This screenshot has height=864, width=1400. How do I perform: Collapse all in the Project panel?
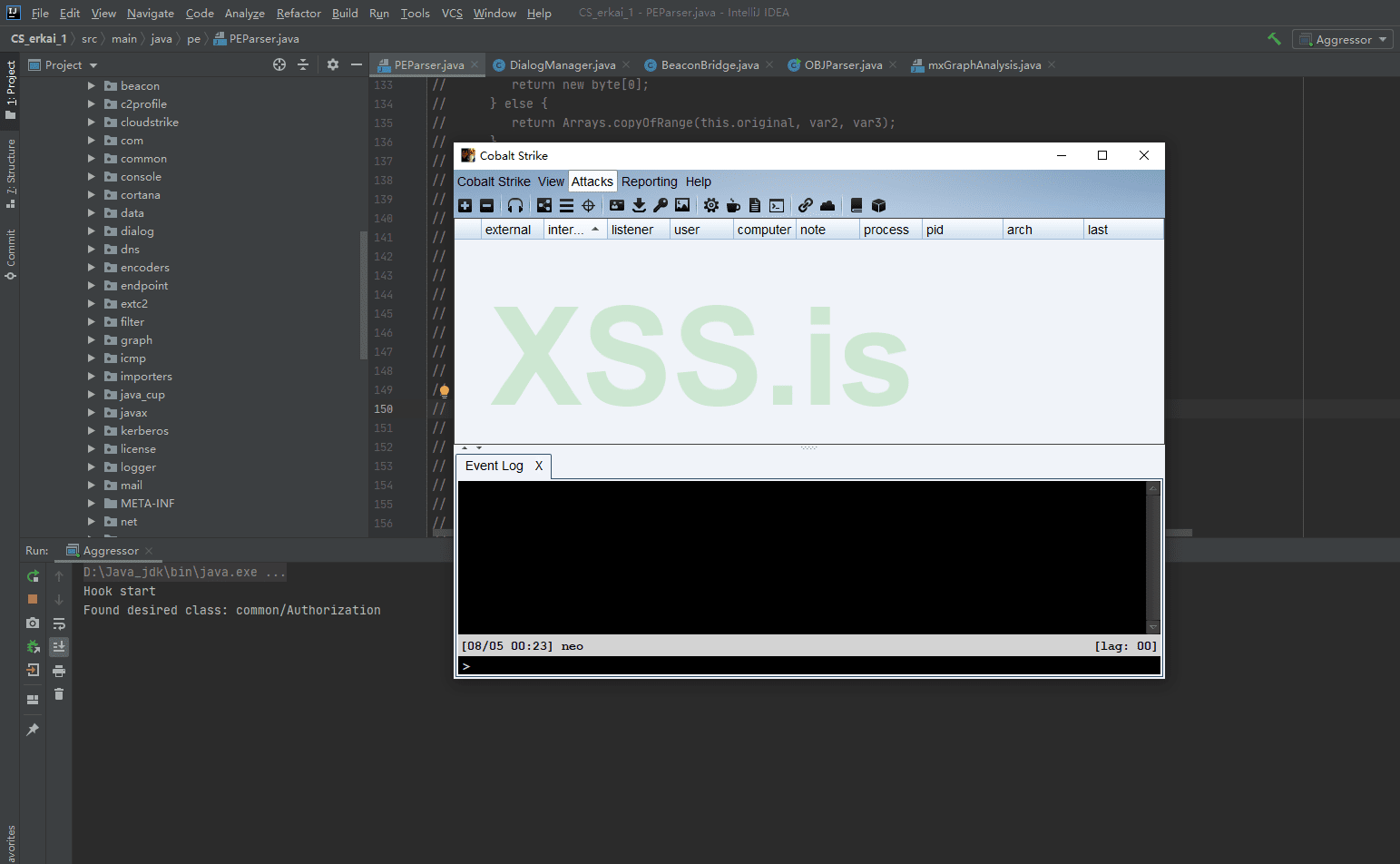tap(303, 64)
